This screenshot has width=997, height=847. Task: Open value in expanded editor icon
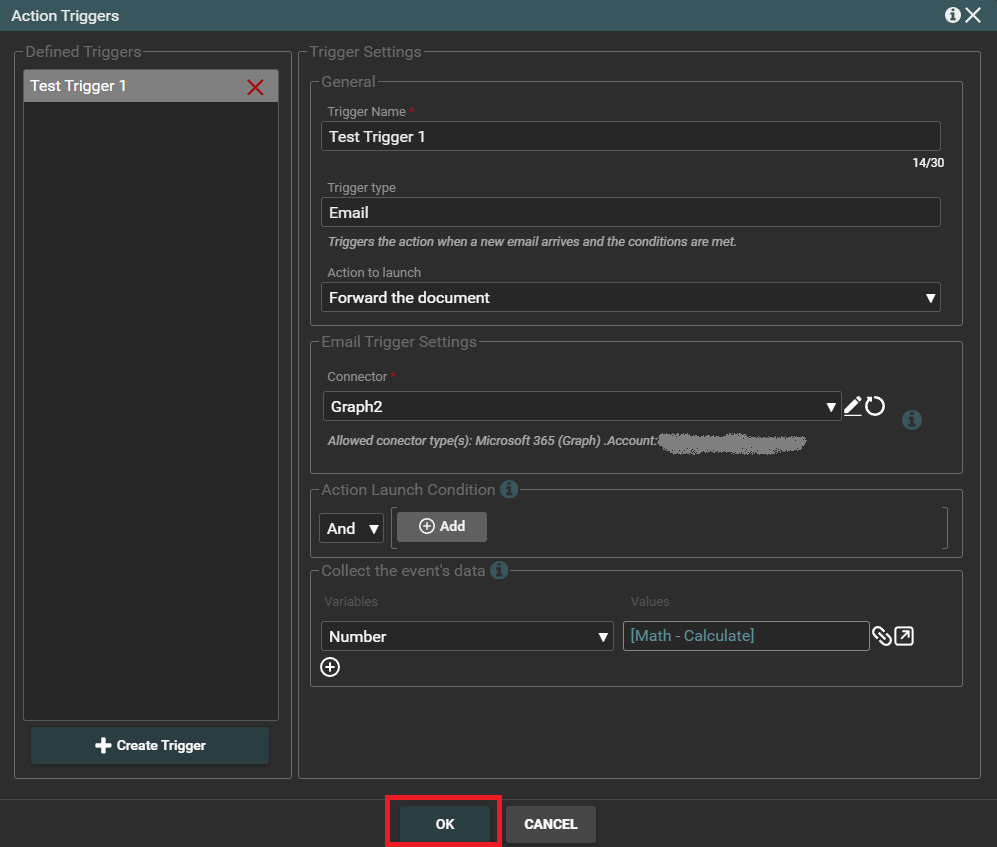(x=904, y=636)
